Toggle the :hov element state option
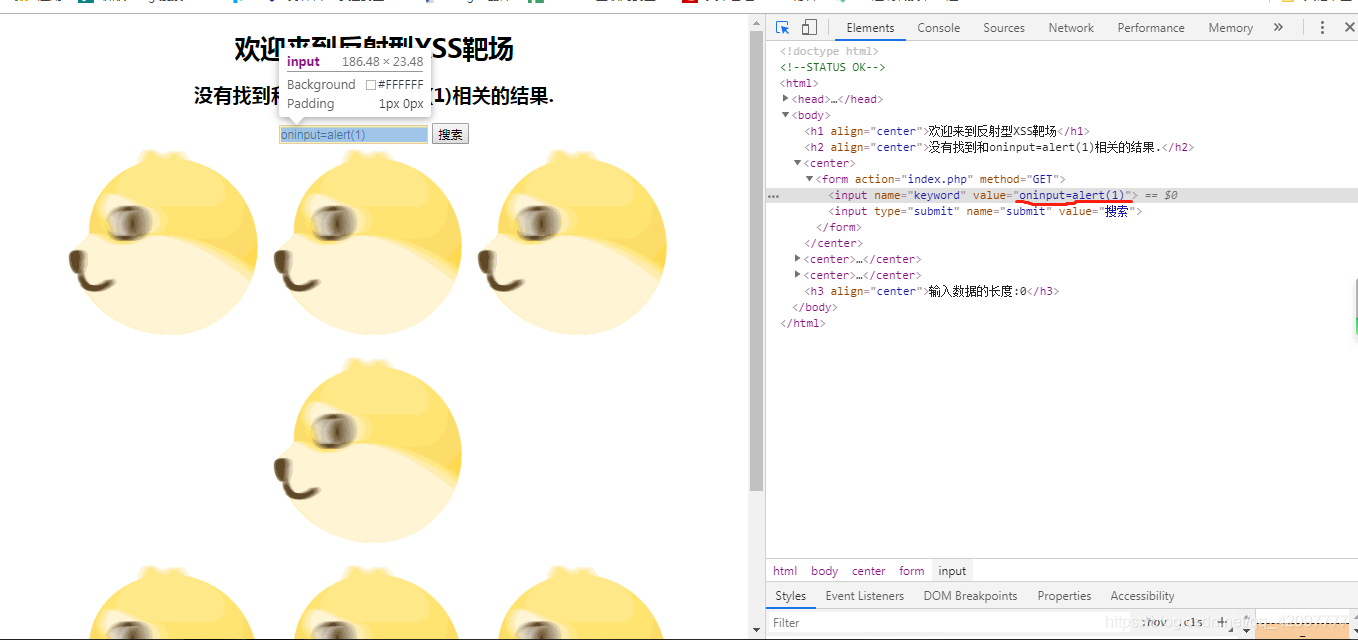This screenshot has width=1358, height=640. pos(1155,622)
